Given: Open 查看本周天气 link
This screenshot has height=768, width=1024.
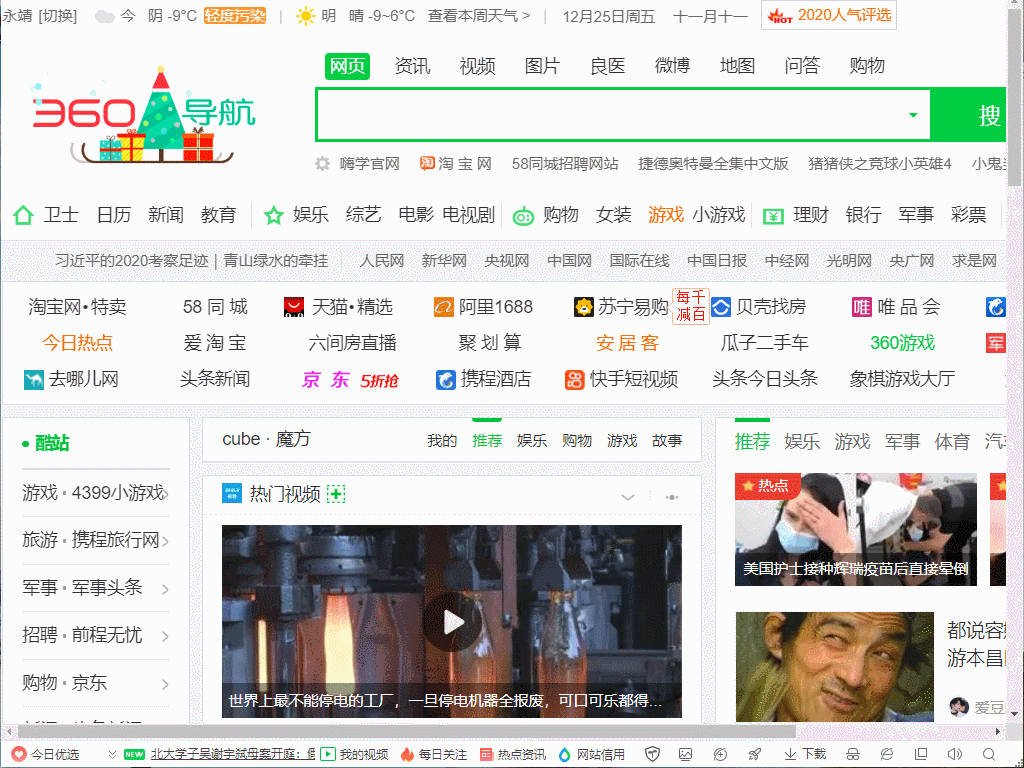Looking at the screenshot, I should pyautogui.click(x=479, y=16).
